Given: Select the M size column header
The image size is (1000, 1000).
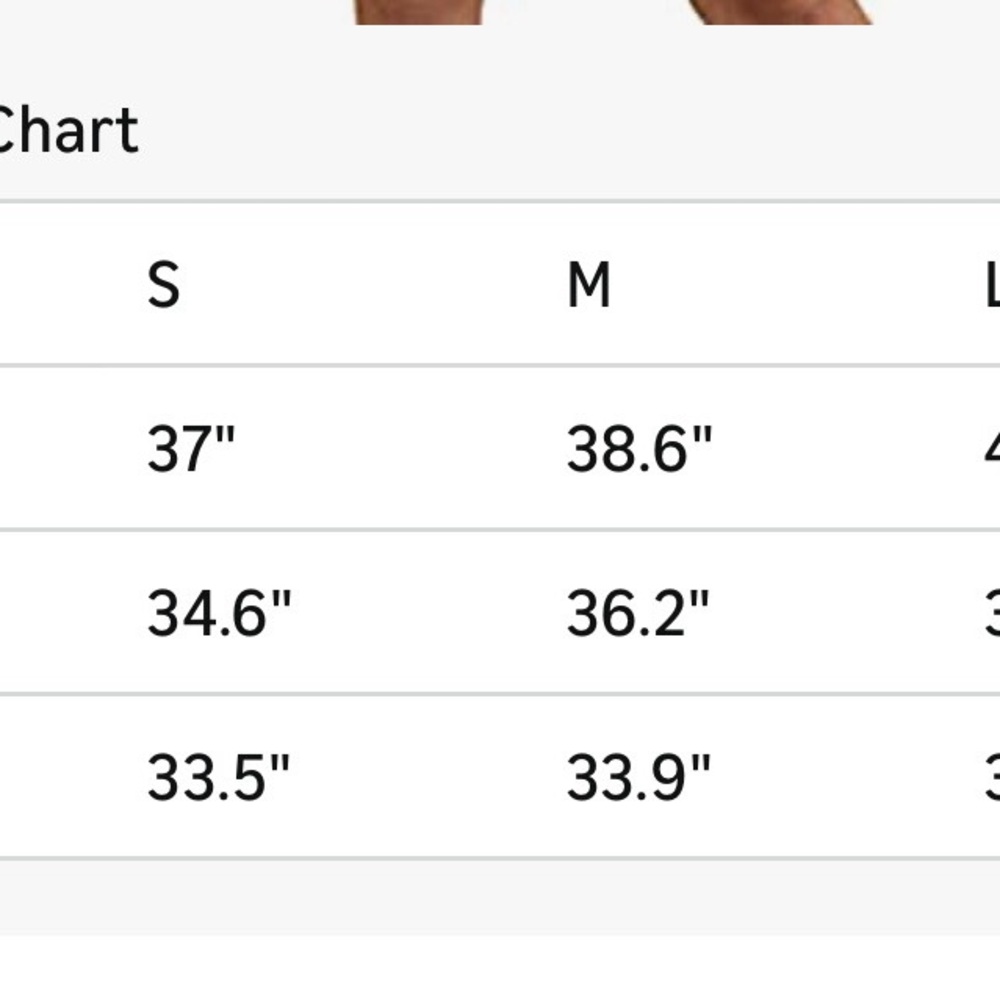Looking at the screenshot, I should tap(589, 285).
